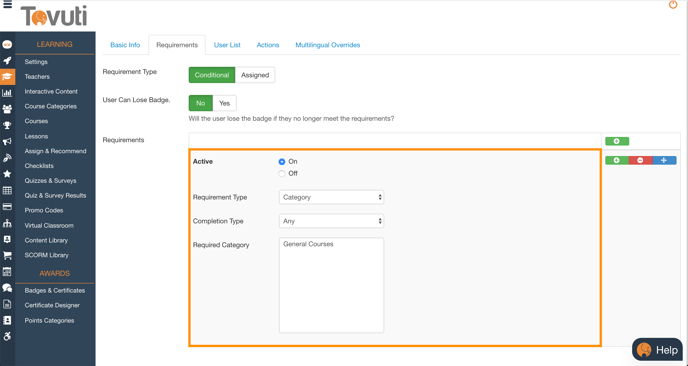Open Settings in the Learning menu
The height and width of the screenshot is (366, 688).
click(x=36, y=62)
